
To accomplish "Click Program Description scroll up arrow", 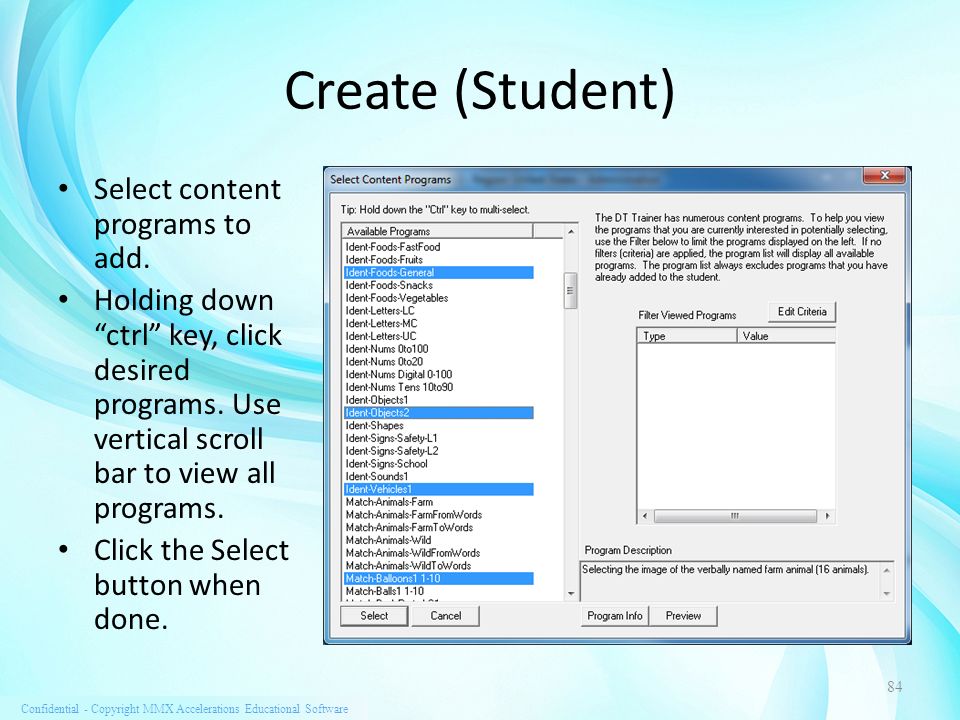I will (x=886, y=571).
